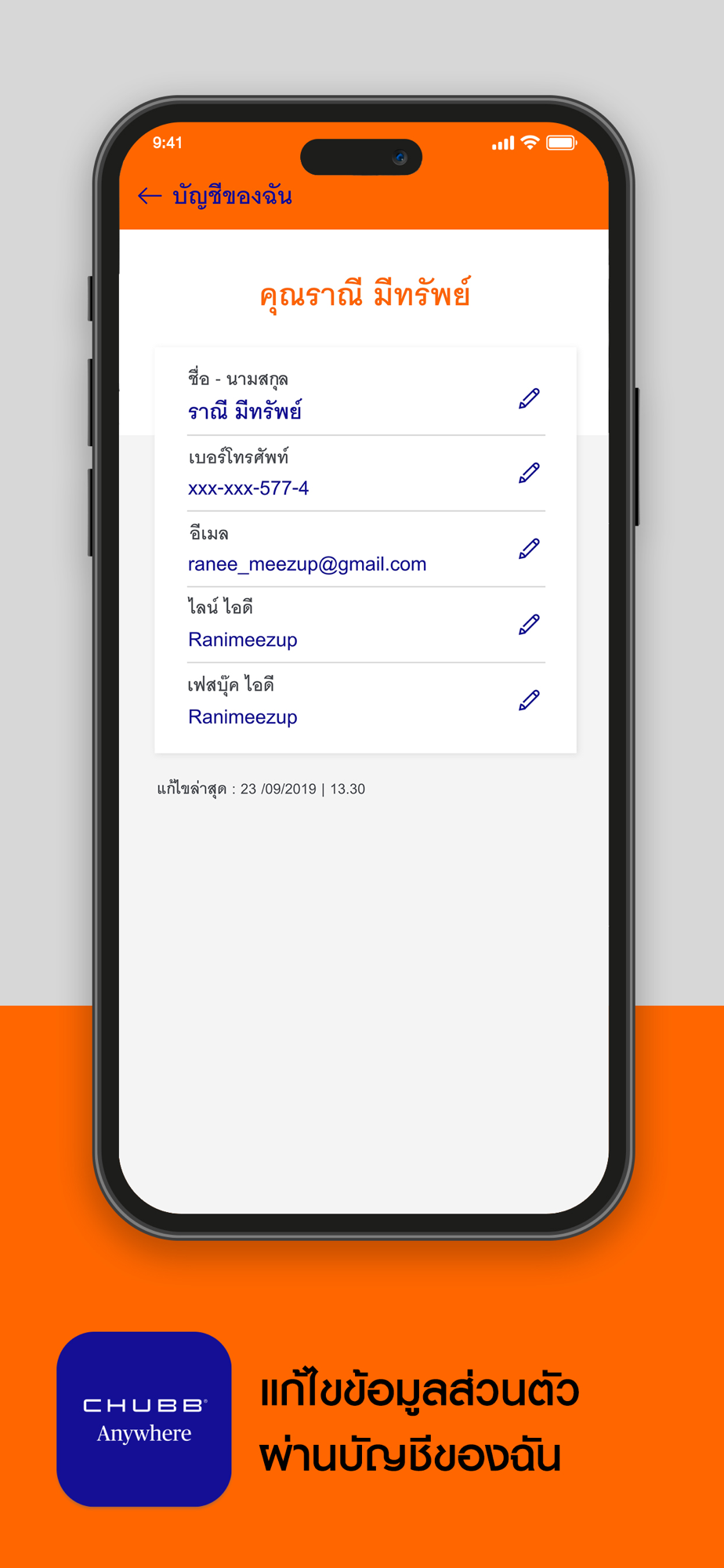
Task: Edit the Facebook ID pencil icon
Action: click(530, 700)
